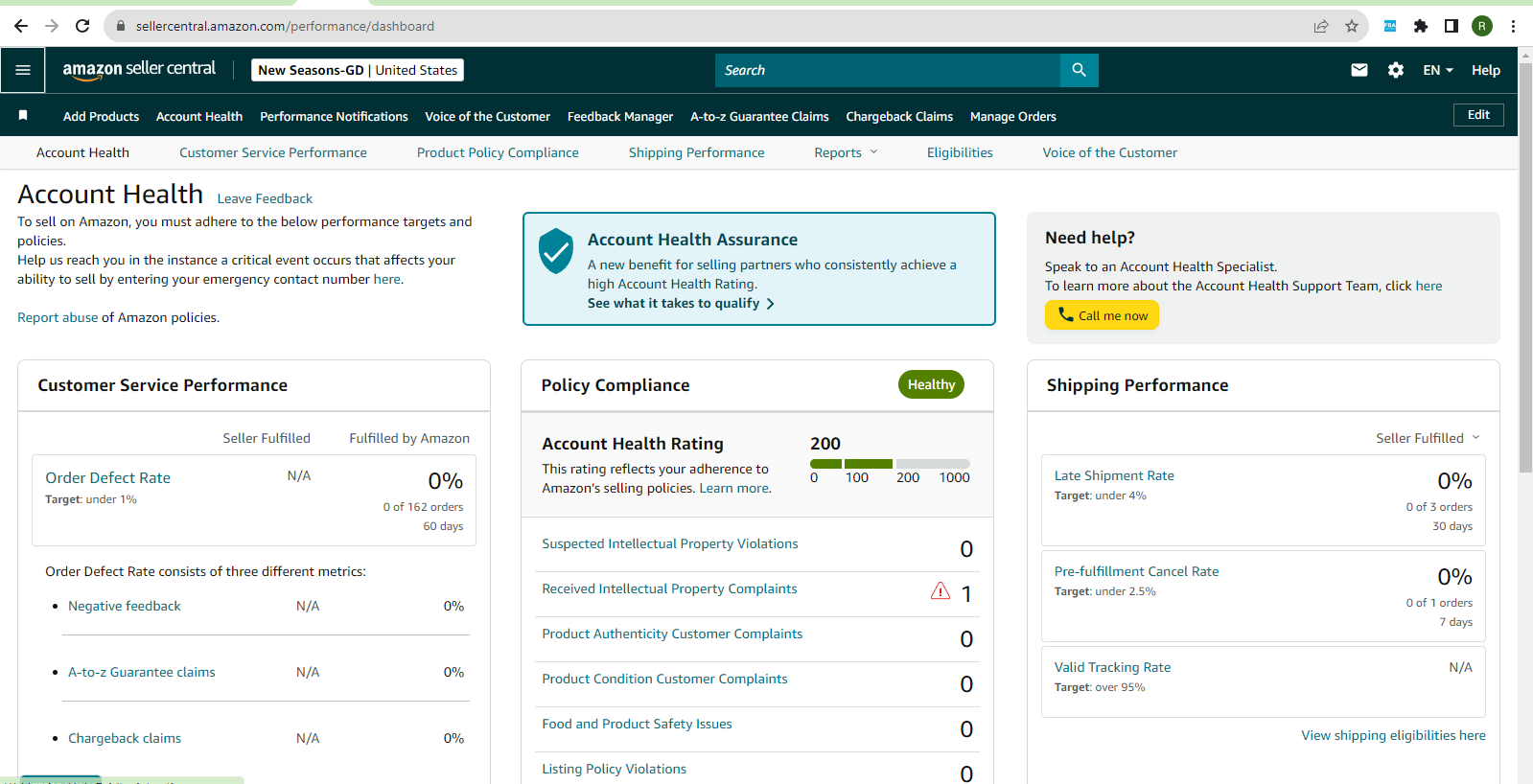
Task: Click the Leave Feedback link
Action: coord(265,198)
